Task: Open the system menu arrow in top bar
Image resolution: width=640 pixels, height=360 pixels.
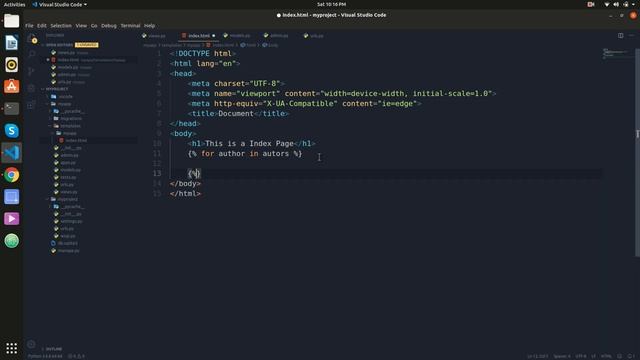Action: [634, 4]
